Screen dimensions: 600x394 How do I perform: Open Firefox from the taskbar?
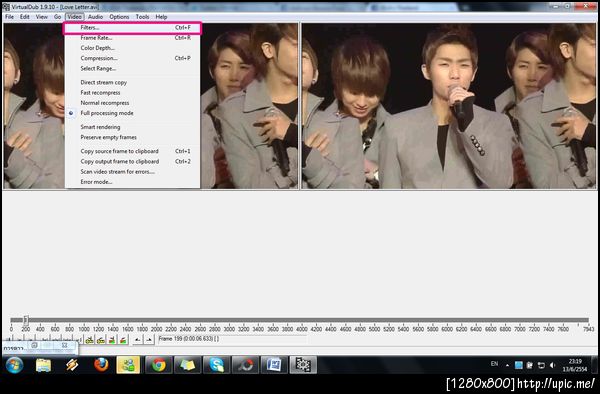pos(101,365)
